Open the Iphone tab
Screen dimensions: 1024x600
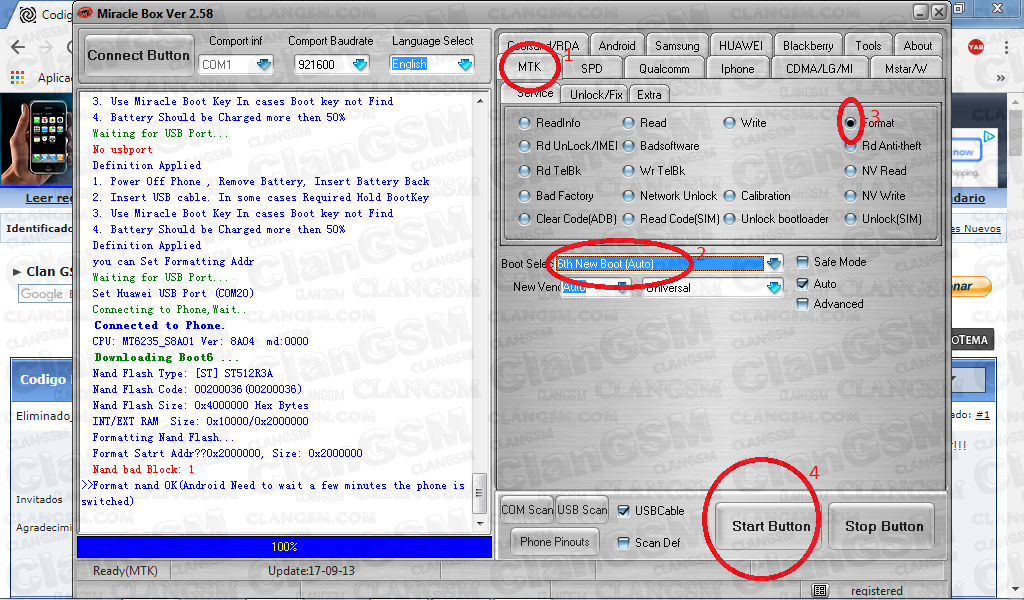coord(737,69)
